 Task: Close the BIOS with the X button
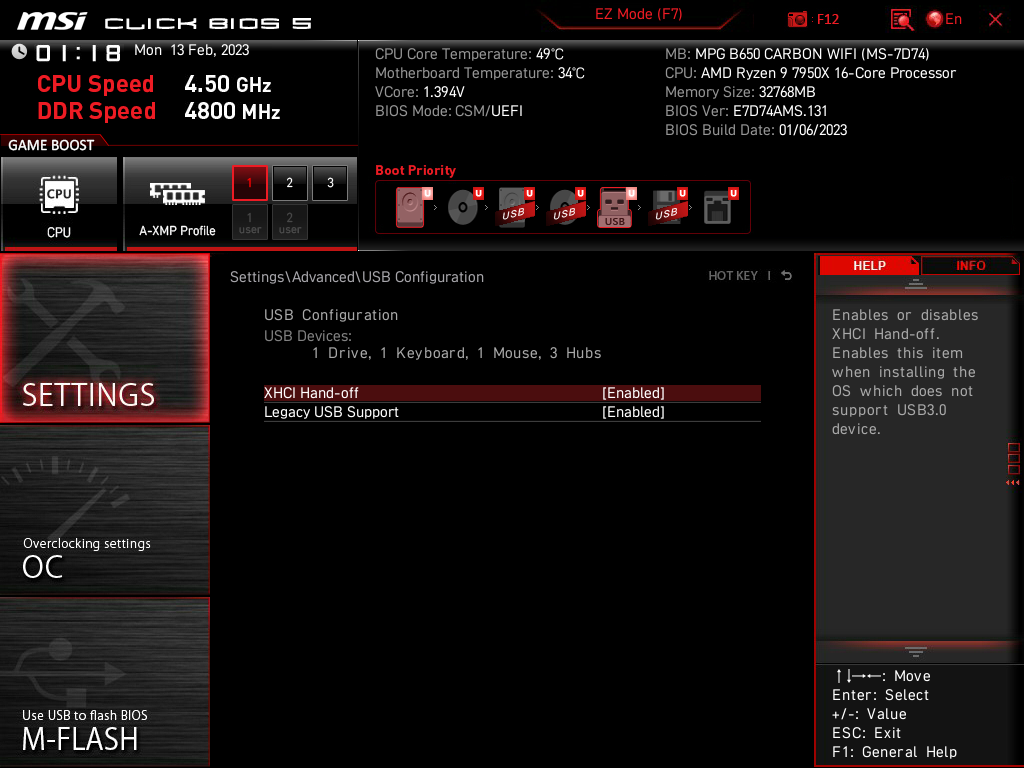click(x=995, y=20)
